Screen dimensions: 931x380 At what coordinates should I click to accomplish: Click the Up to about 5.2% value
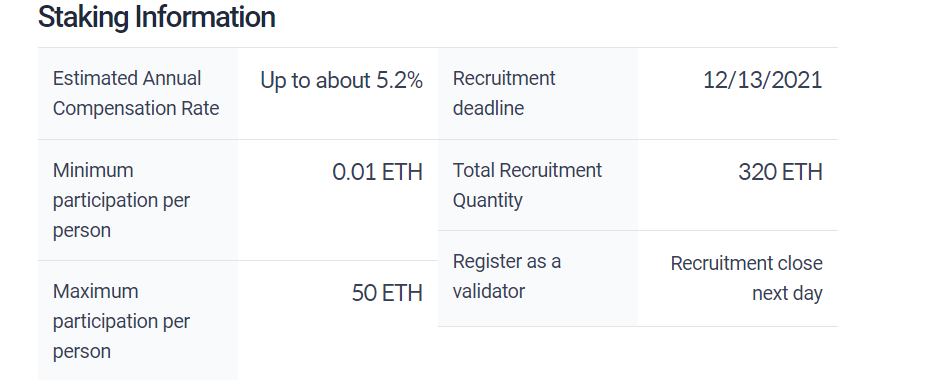(x=341, y=81)
